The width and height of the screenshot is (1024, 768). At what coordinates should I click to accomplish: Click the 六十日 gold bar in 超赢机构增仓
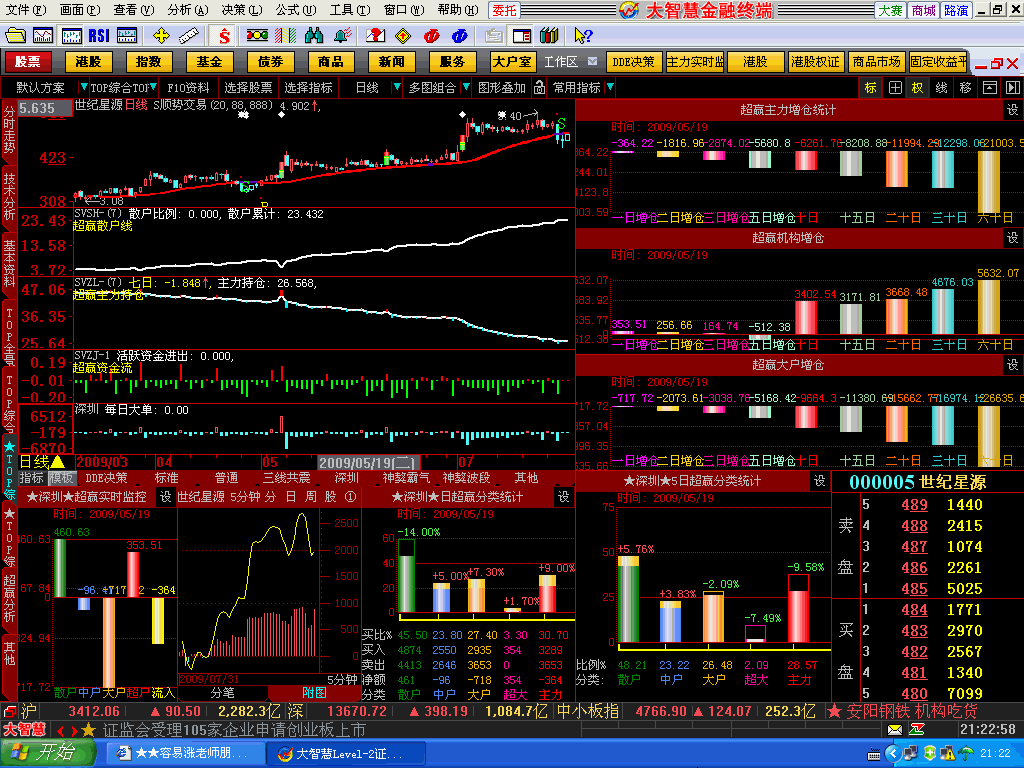(989, 307)
